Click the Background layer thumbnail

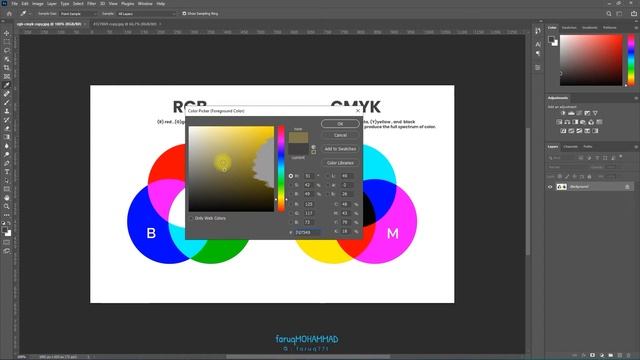pyautogui.click(x=562, y=187)
